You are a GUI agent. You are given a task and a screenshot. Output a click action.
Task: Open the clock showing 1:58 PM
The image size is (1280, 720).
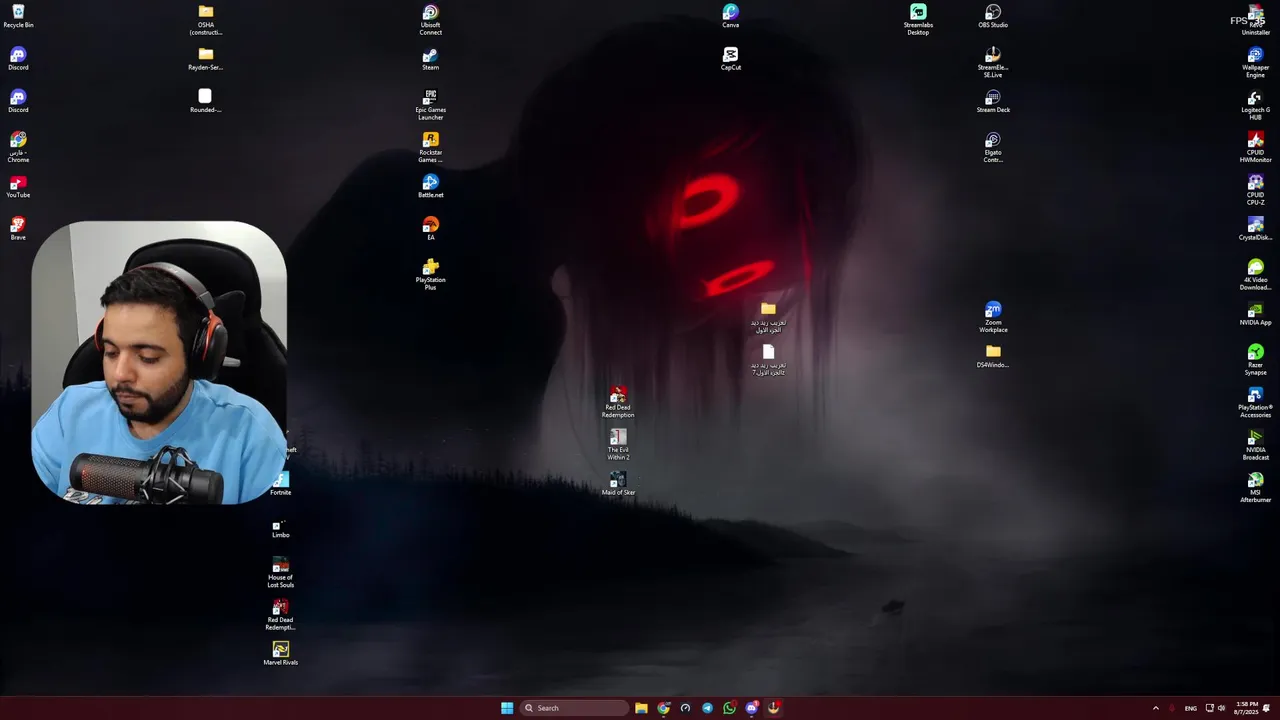[1246, 708]
